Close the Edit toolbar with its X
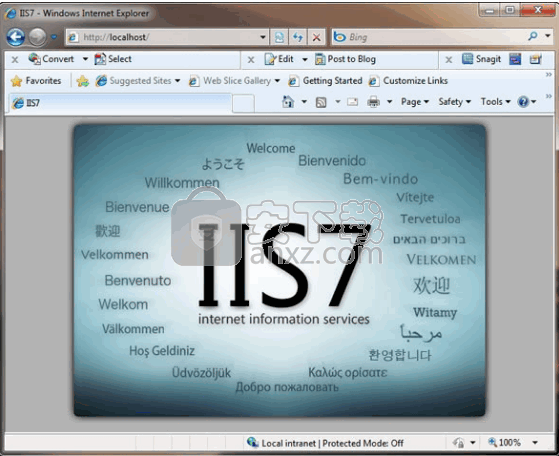This screenshot has width=559, height=456. pos(251,60)
